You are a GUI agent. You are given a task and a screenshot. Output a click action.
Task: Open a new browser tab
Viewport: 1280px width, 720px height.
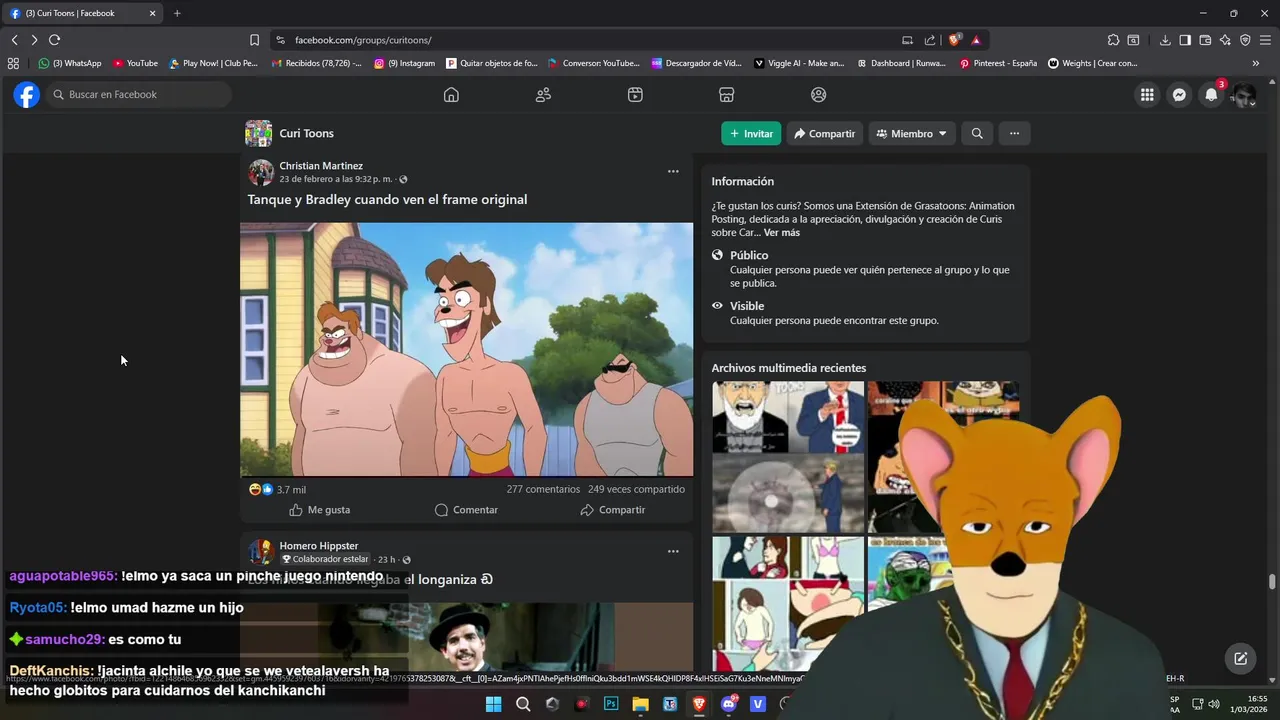pos(177,13)
